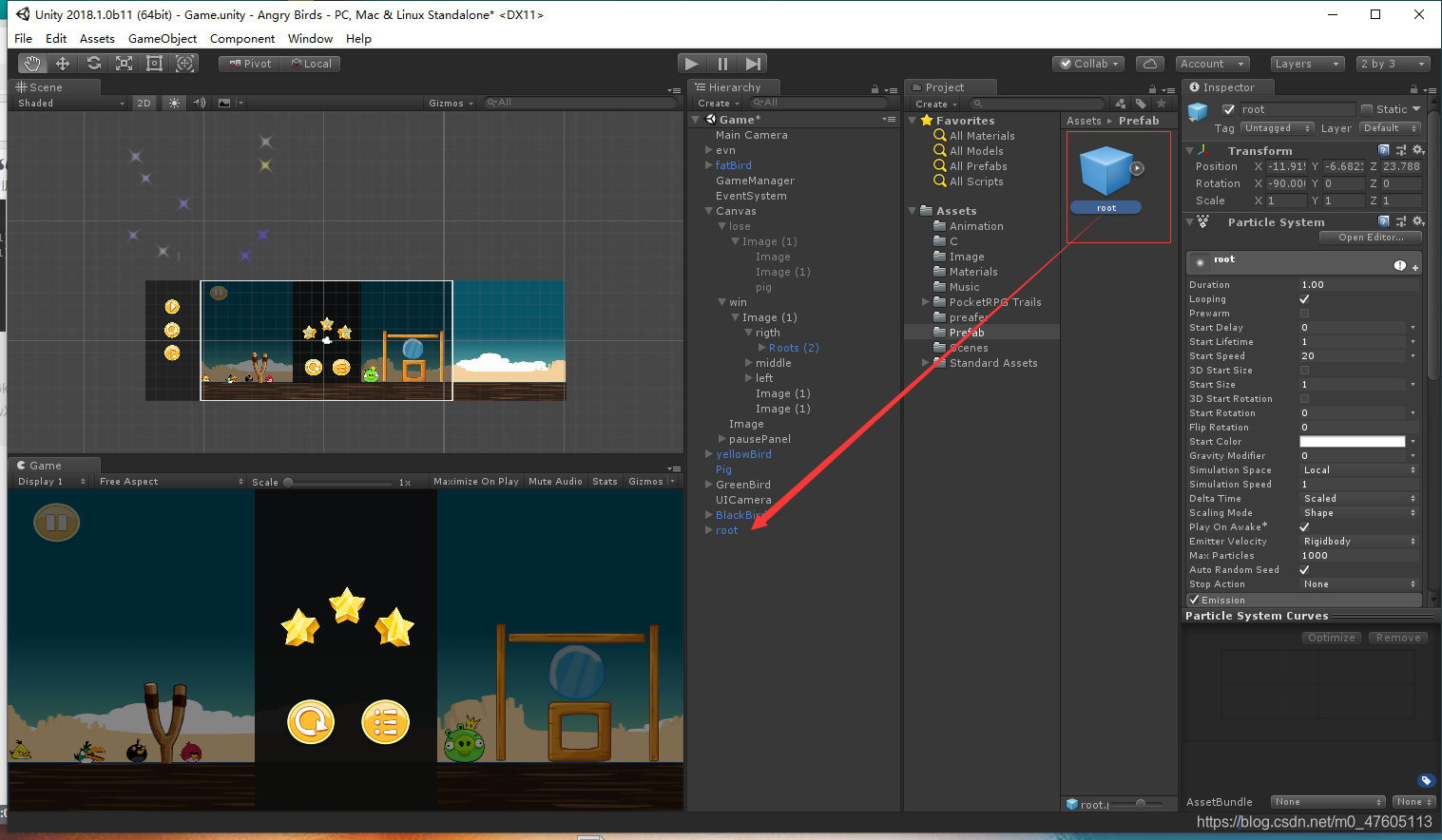
Task: Open the Tag Untagged dropdown
Action: coord(1277,128)
